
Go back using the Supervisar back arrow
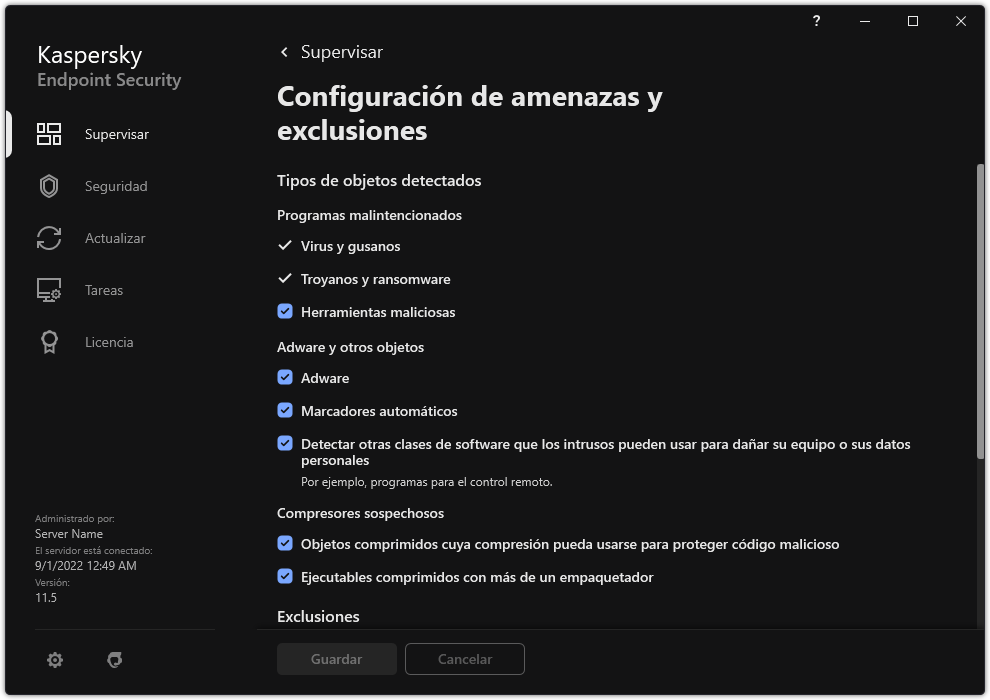point(283,51)
